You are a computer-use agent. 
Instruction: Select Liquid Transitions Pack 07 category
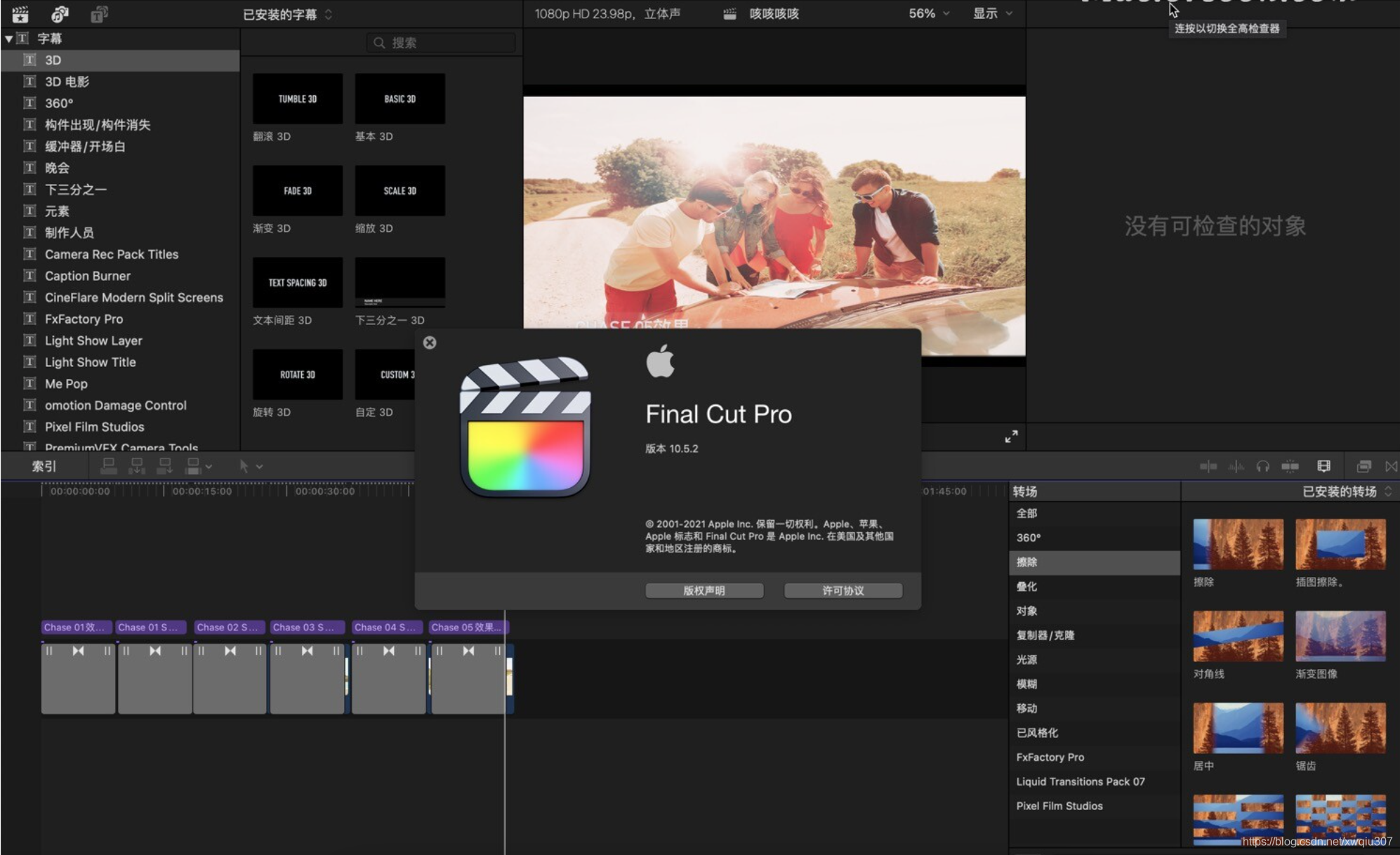[x=1095, y=781]
